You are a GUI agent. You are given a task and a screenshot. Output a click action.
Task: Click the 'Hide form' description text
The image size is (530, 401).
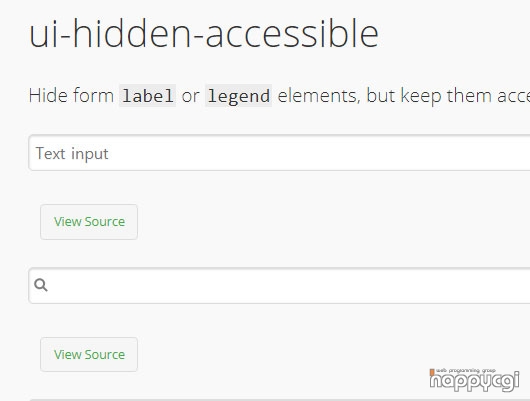[x=71, y=95]
